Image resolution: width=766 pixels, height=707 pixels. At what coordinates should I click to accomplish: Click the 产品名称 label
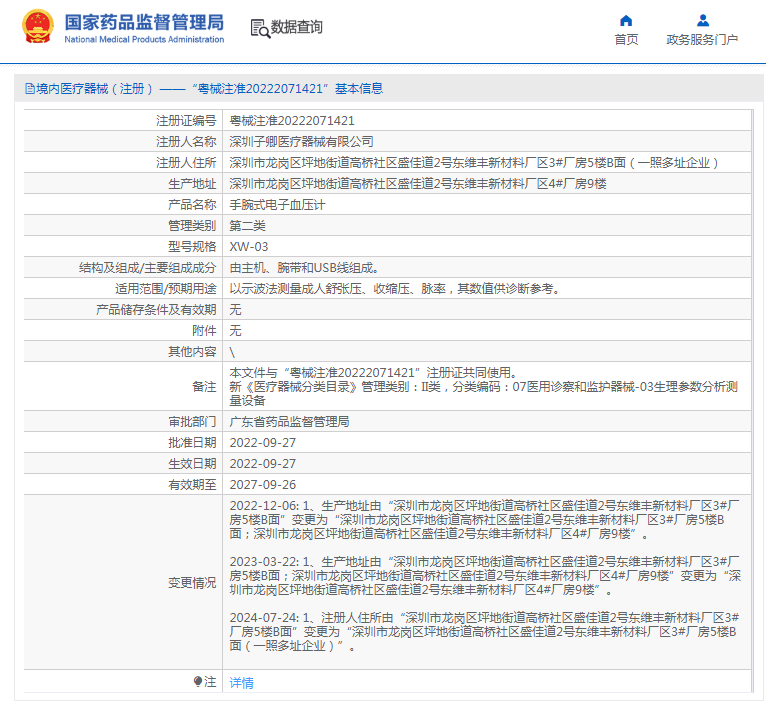pos(192,205)
